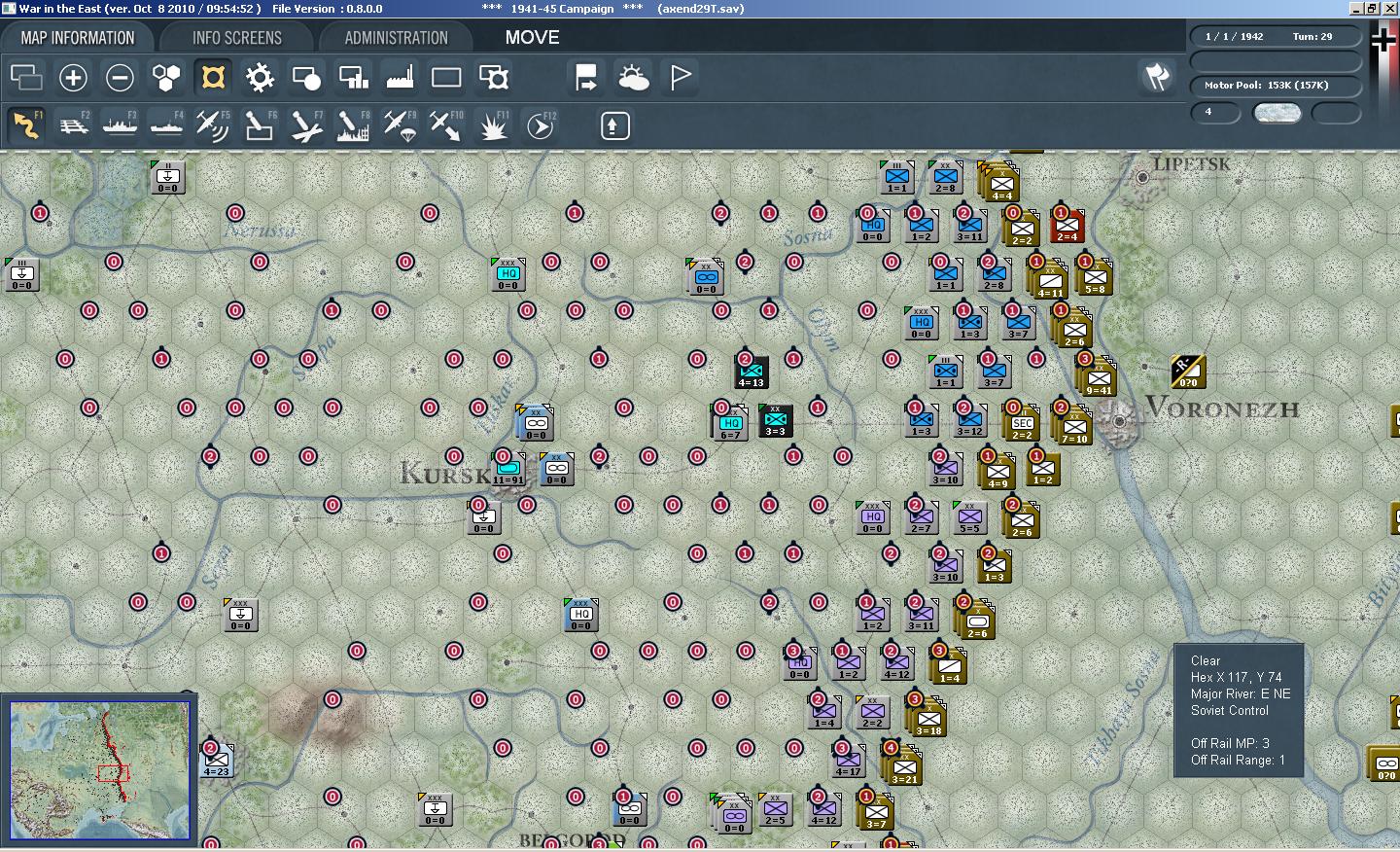1400x852 pixels.
Task: Toggle the hex grid display icon
Action: 166,77
